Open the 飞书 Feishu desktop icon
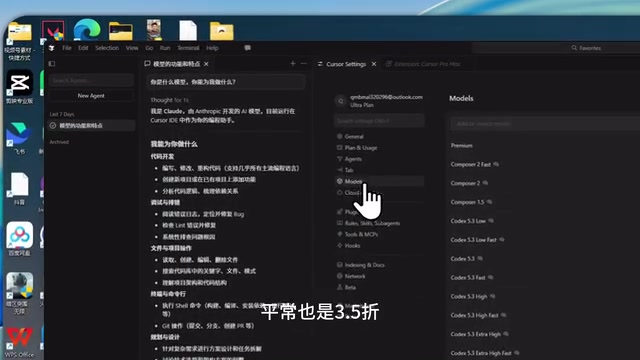 pos(19,137)
